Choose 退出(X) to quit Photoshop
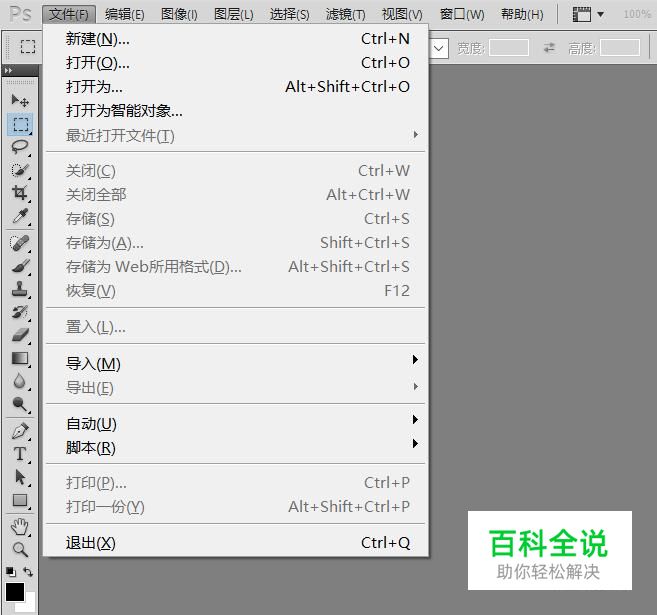 (x=237, y=543)
